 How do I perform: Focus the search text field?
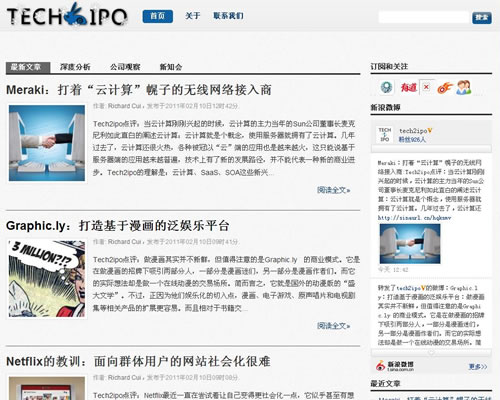click(424, 17)
